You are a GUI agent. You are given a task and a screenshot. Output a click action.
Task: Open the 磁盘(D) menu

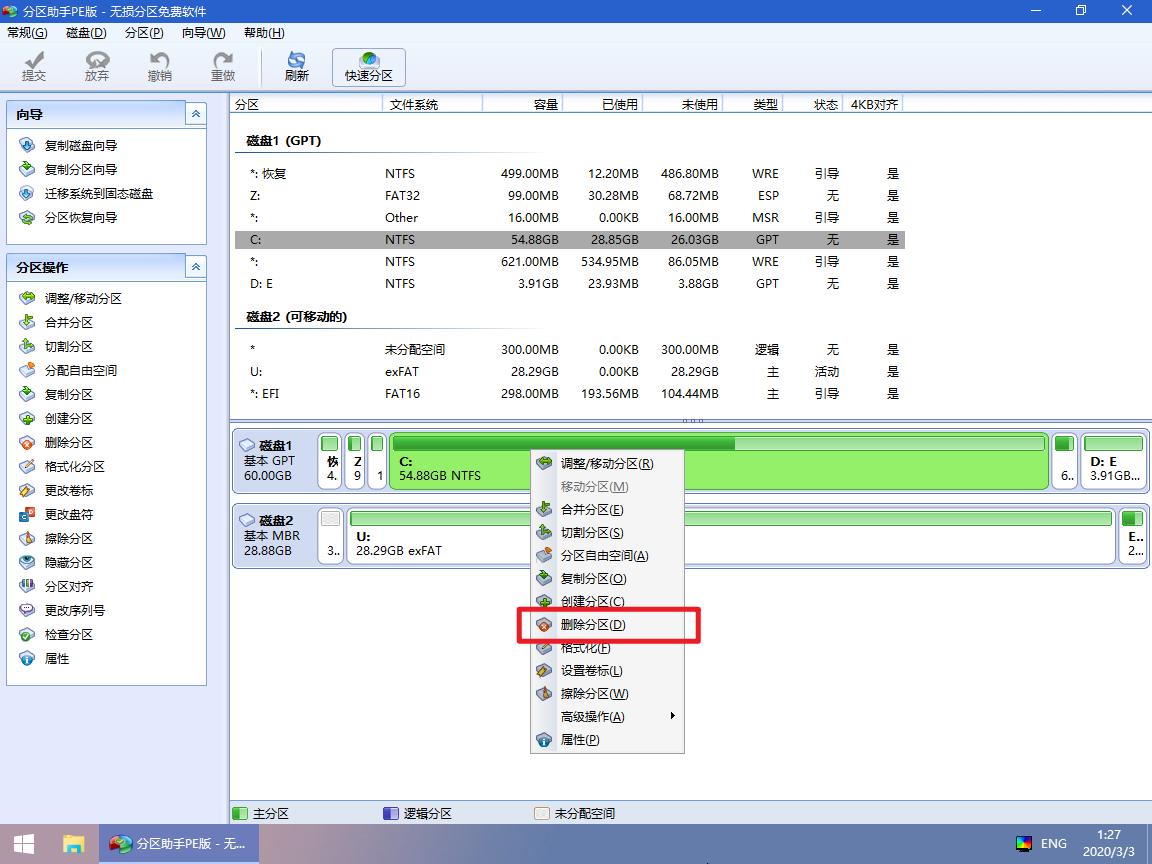[x=85, y=32]
